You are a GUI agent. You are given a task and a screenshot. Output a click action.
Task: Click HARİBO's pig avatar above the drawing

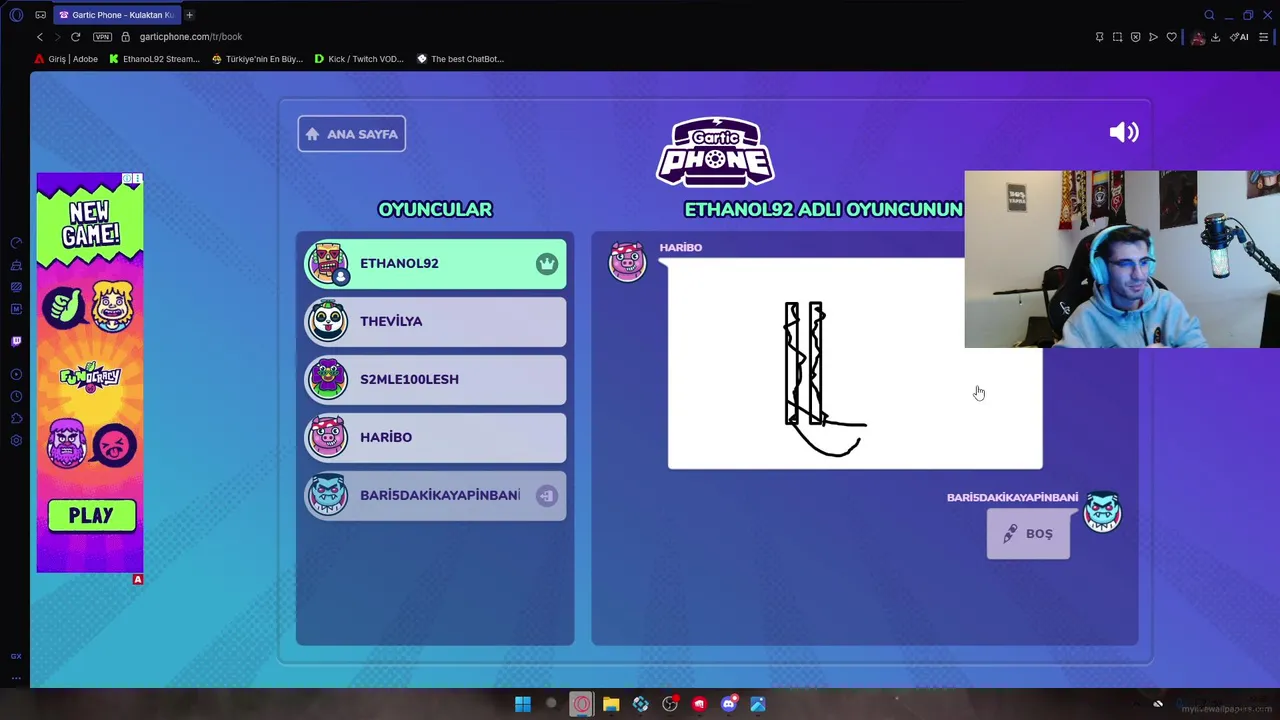coord(627,262)
